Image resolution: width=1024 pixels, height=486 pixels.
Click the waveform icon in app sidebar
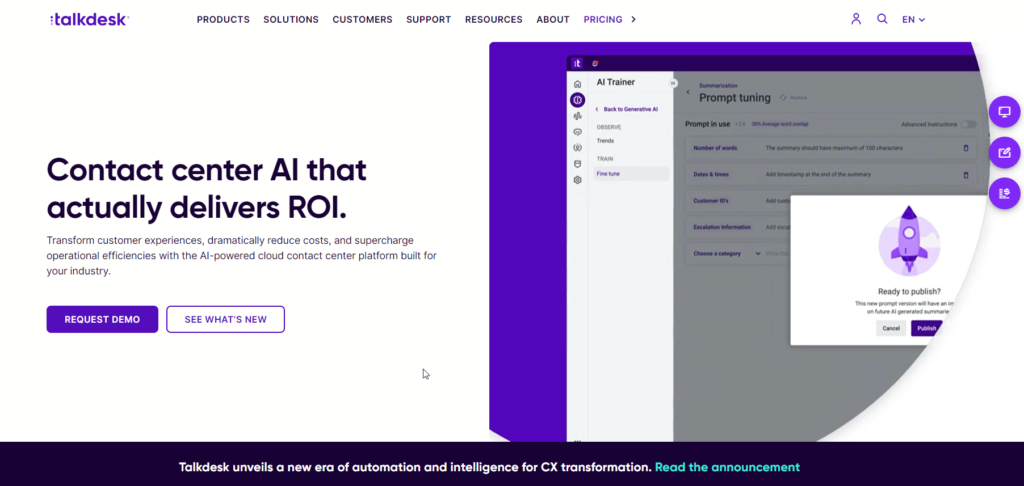point(577,116)
